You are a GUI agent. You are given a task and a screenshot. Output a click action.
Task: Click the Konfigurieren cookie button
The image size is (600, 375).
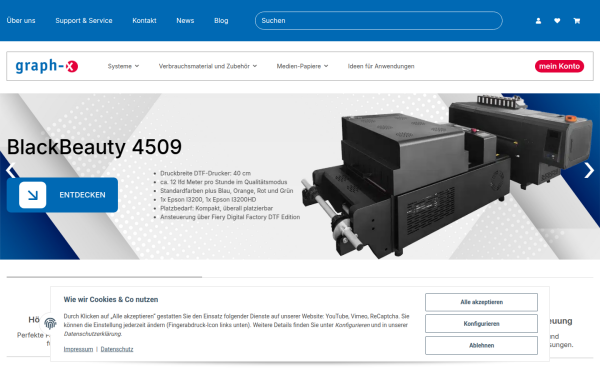[x=481, y=324]
